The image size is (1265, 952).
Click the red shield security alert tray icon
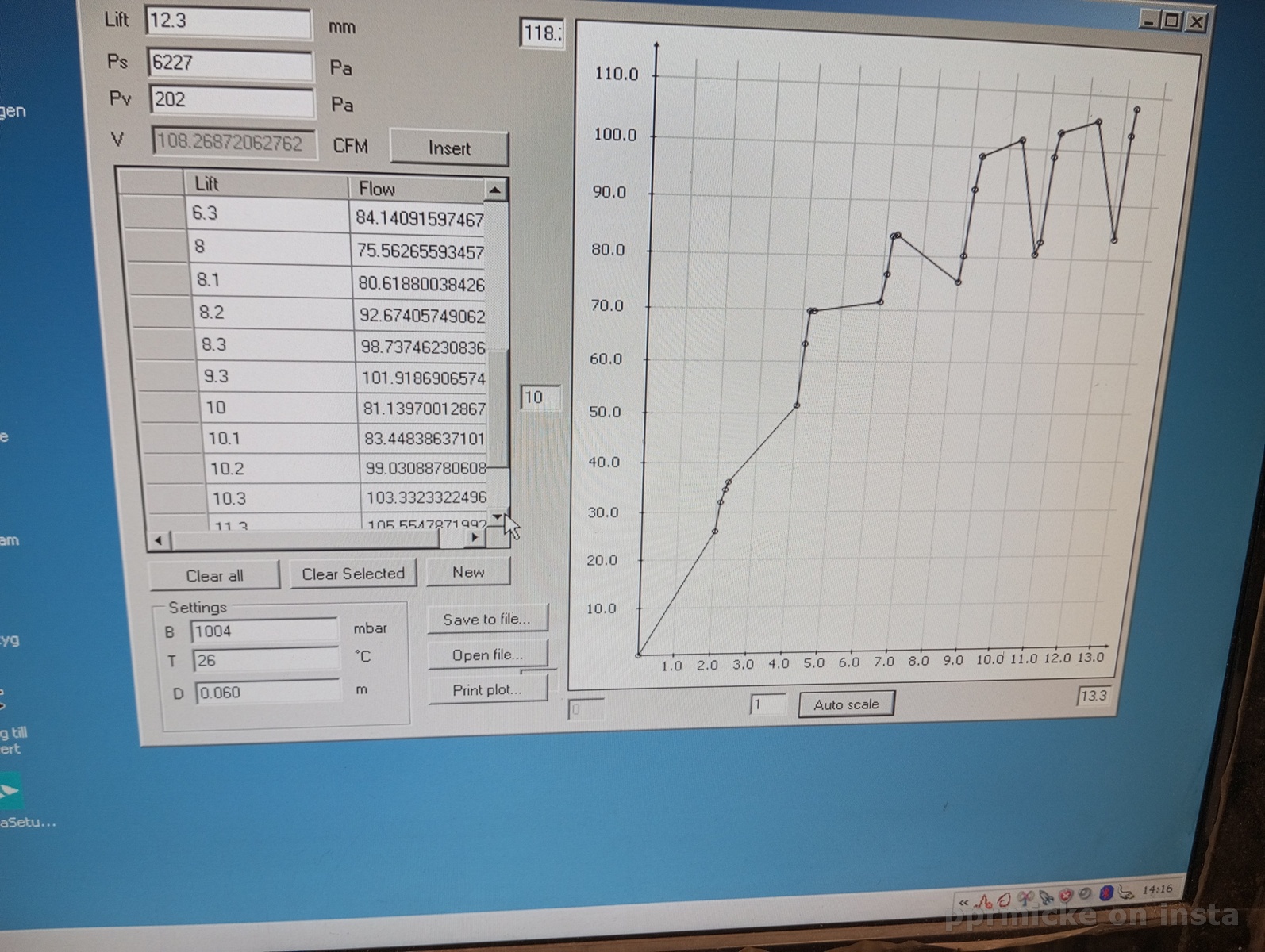[1066, 896]
